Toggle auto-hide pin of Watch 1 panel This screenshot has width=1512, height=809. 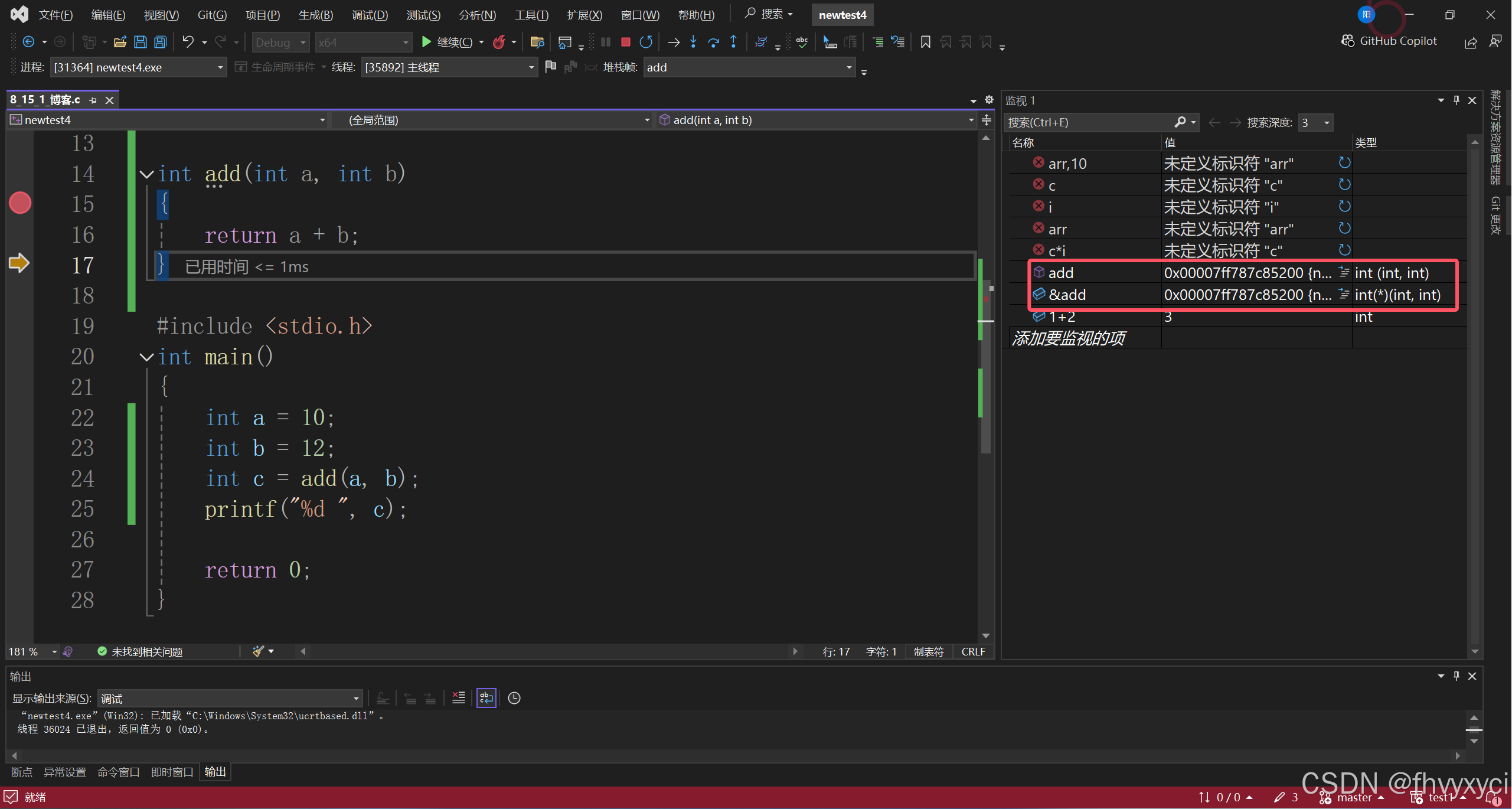1457,100
